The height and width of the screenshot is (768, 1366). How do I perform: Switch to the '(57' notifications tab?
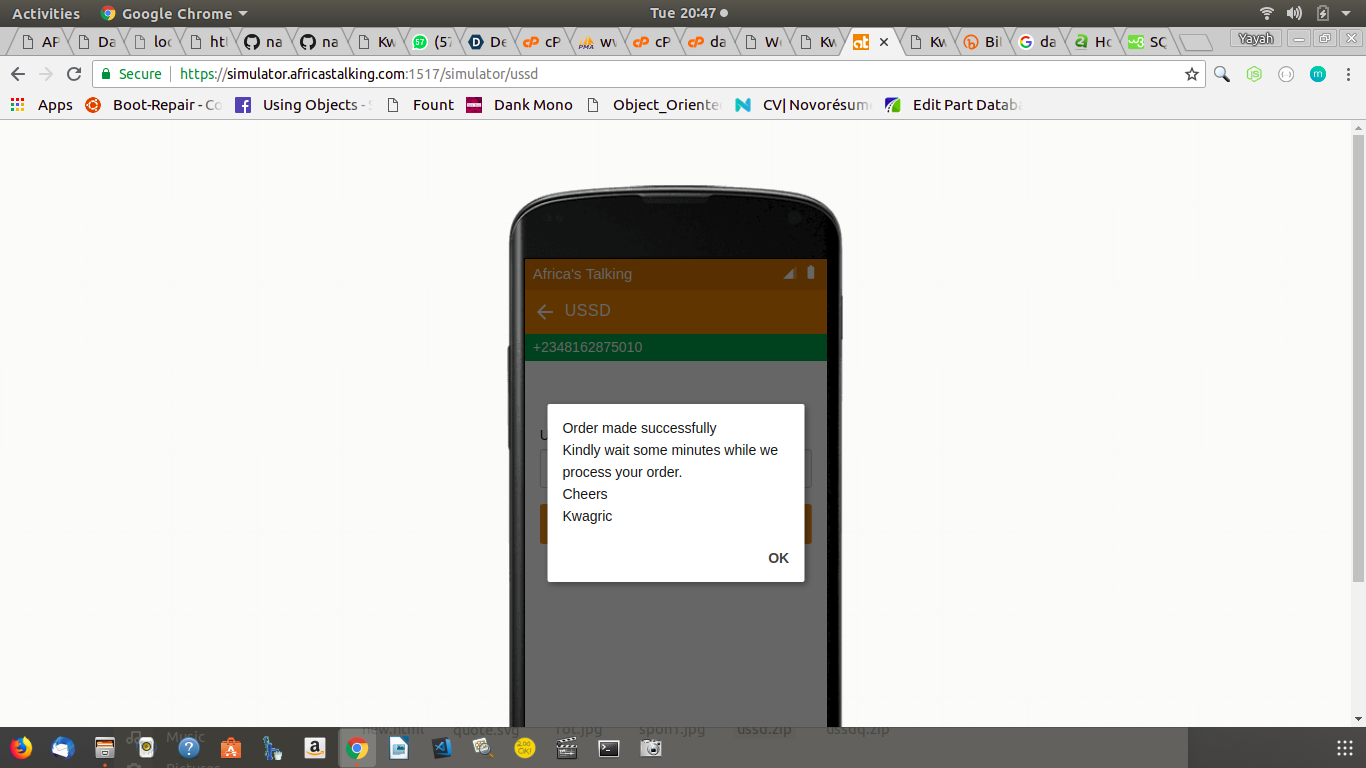pyautogui.click(x=432, y=42)
